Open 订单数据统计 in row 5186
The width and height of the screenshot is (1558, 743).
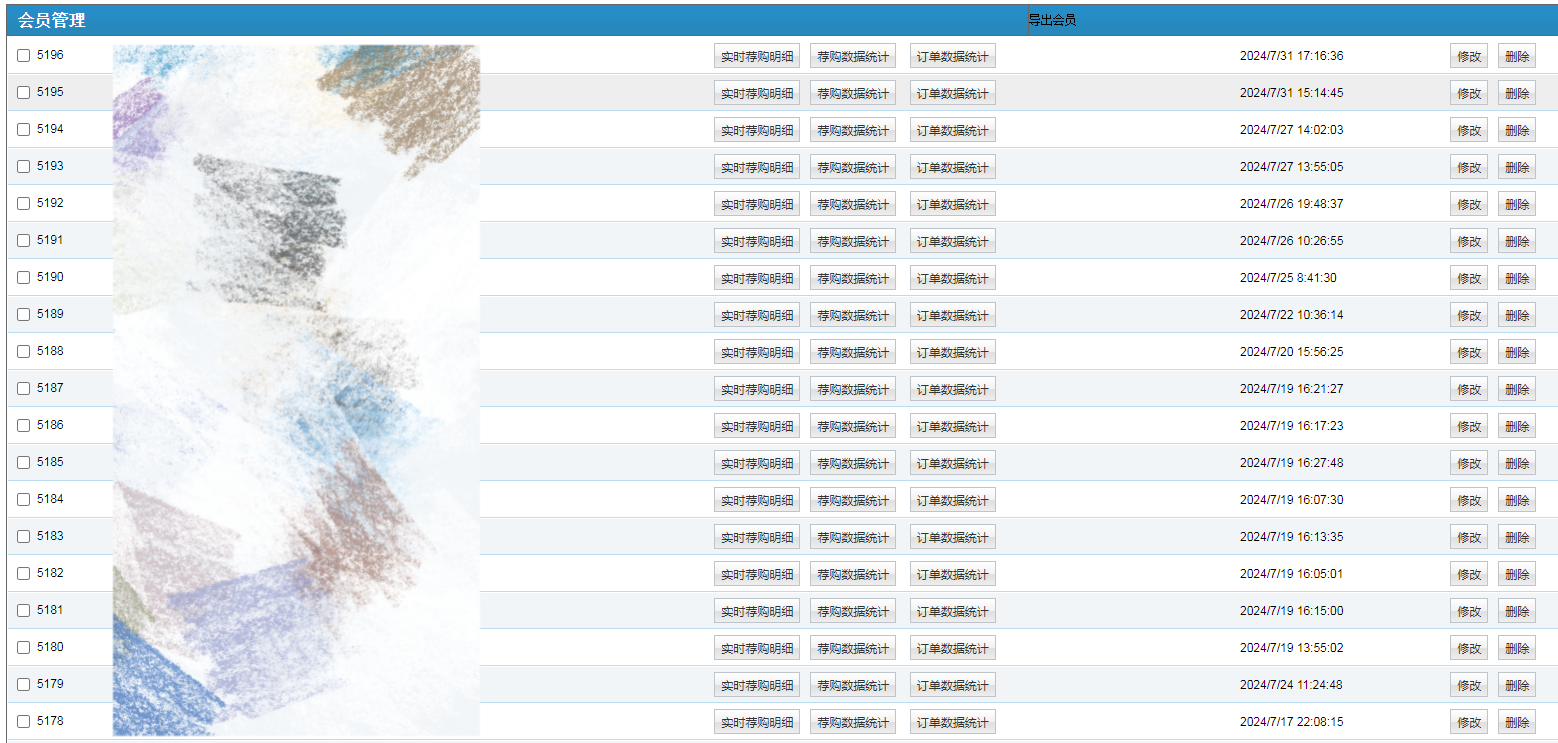pos(952,427)
